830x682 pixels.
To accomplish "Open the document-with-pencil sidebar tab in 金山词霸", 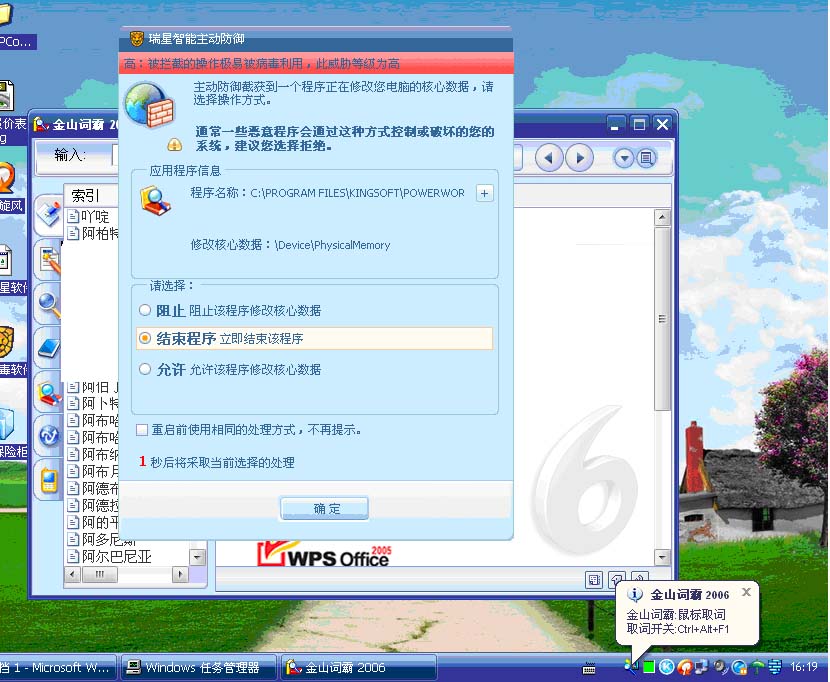I will click(49, 259).
